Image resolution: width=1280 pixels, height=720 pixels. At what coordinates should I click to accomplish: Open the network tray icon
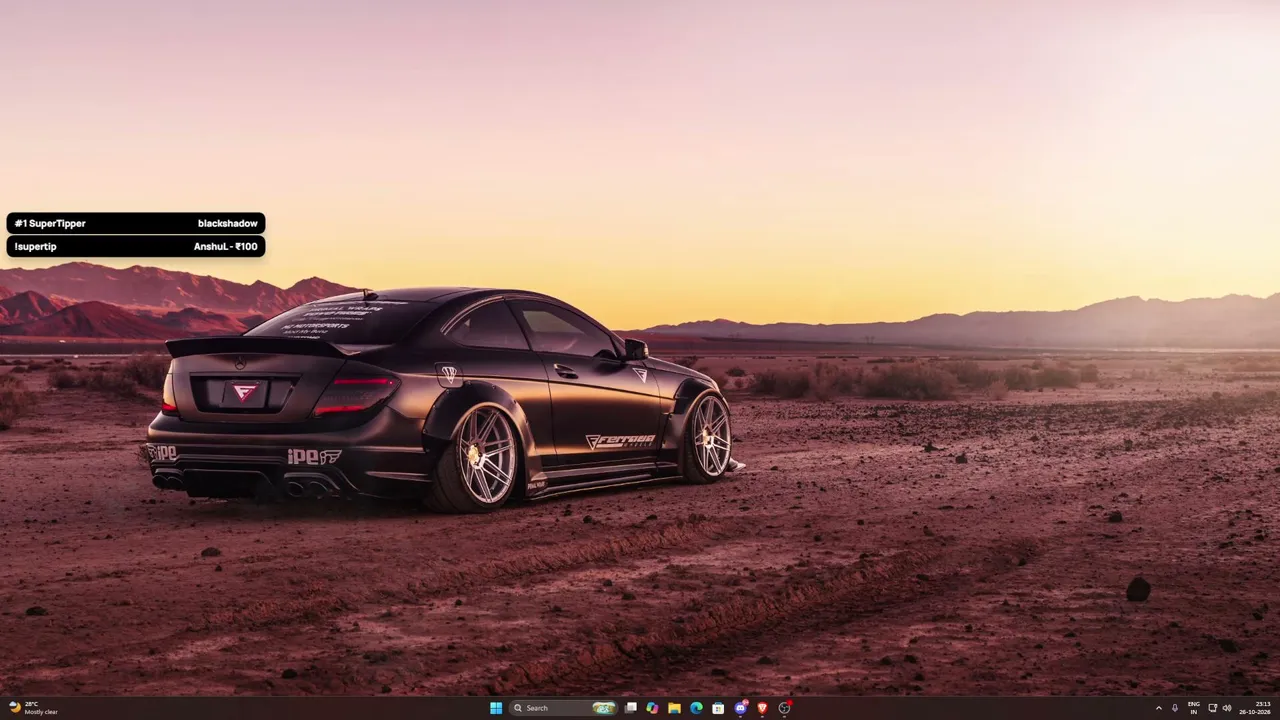(1213, 708)
